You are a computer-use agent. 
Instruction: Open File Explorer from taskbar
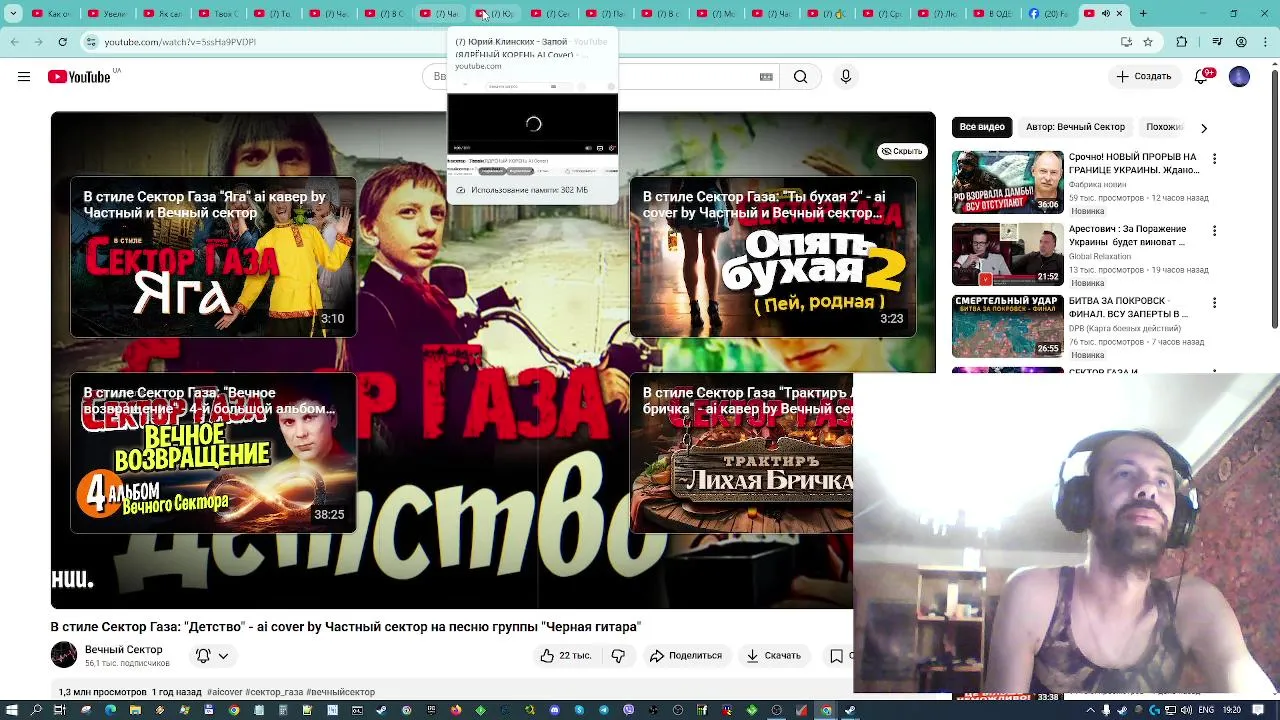pyautogui.click(x=135, y=710)
